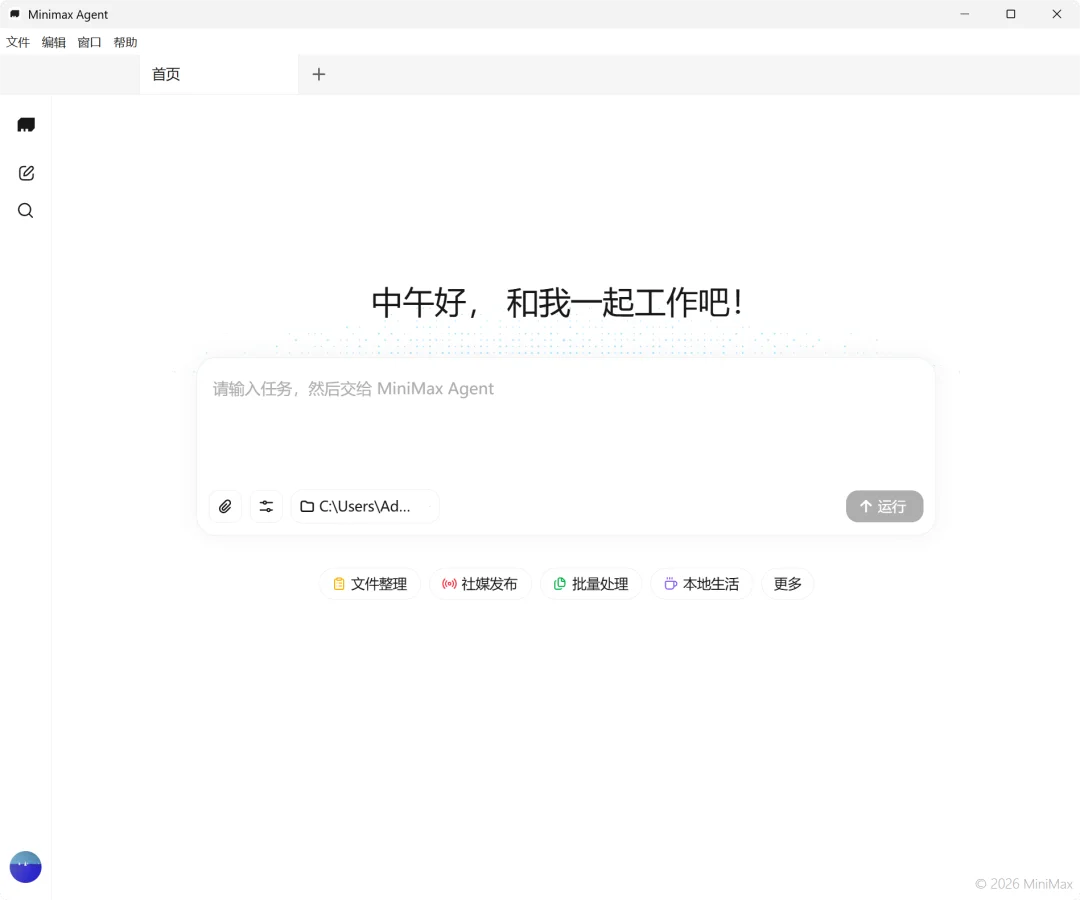Click the 文件整理 suggestion chip icon

(339, 583)
